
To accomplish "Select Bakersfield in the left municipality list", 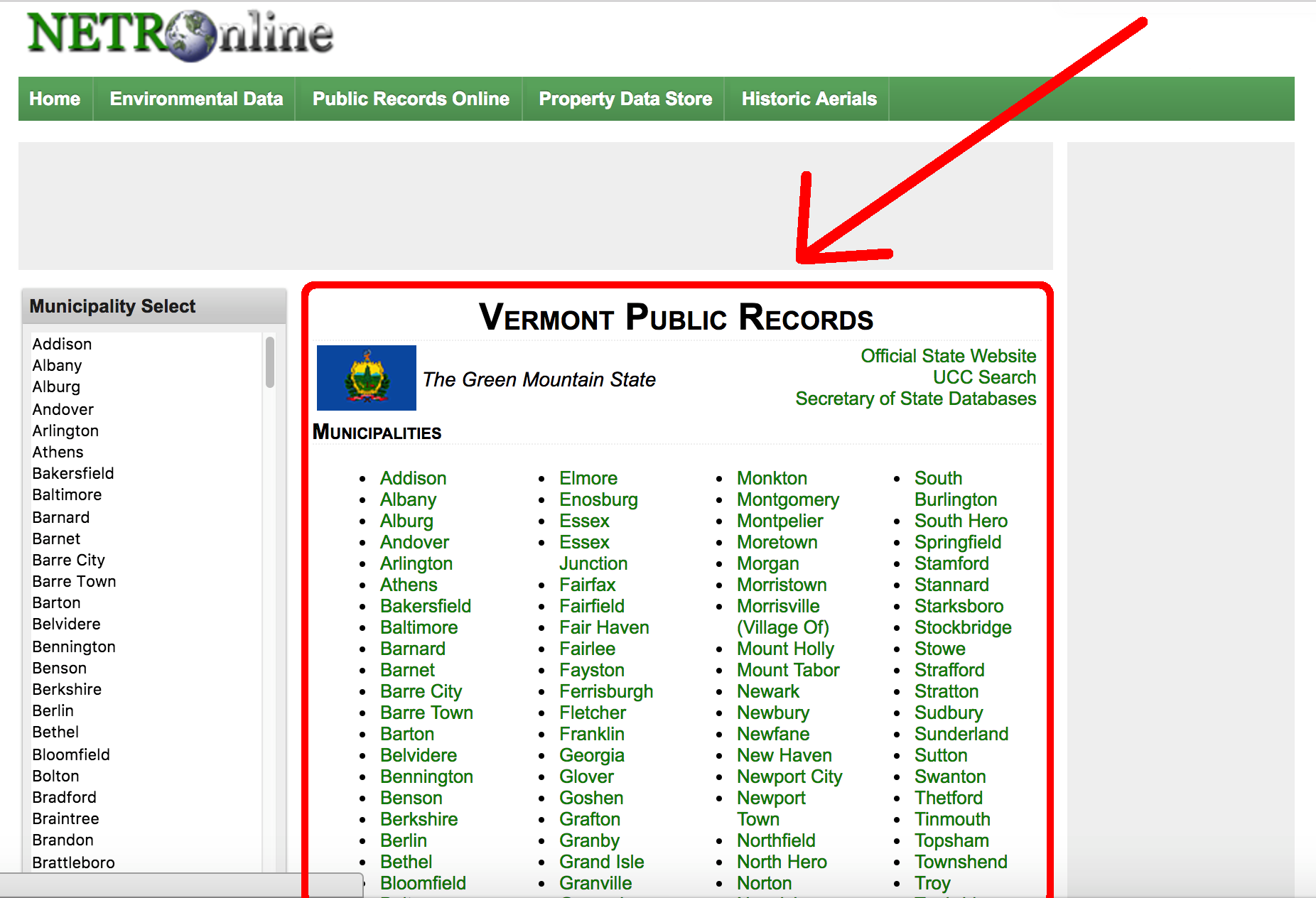I will [72, 473].
